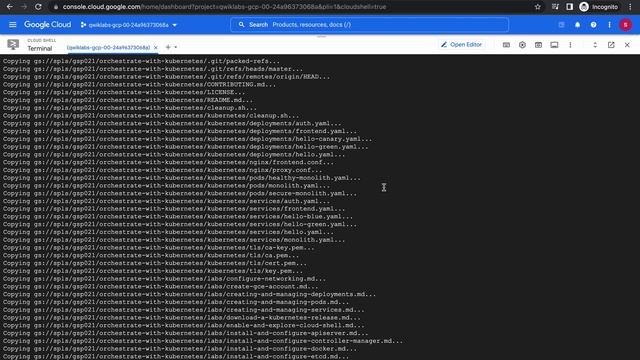
Task: Open the Google Cloud settings kebab menu
Action: (609, 25)
